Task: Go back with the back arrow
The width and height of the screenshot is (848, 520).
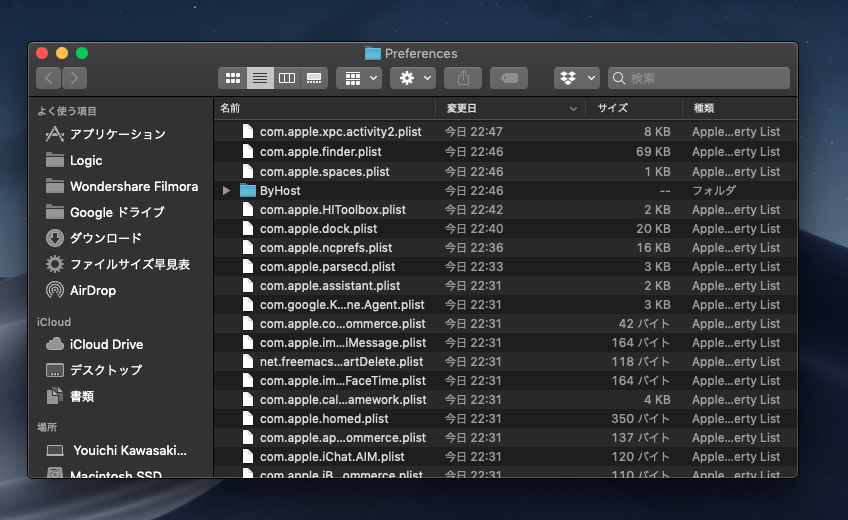Action: [x=48, y=78]
